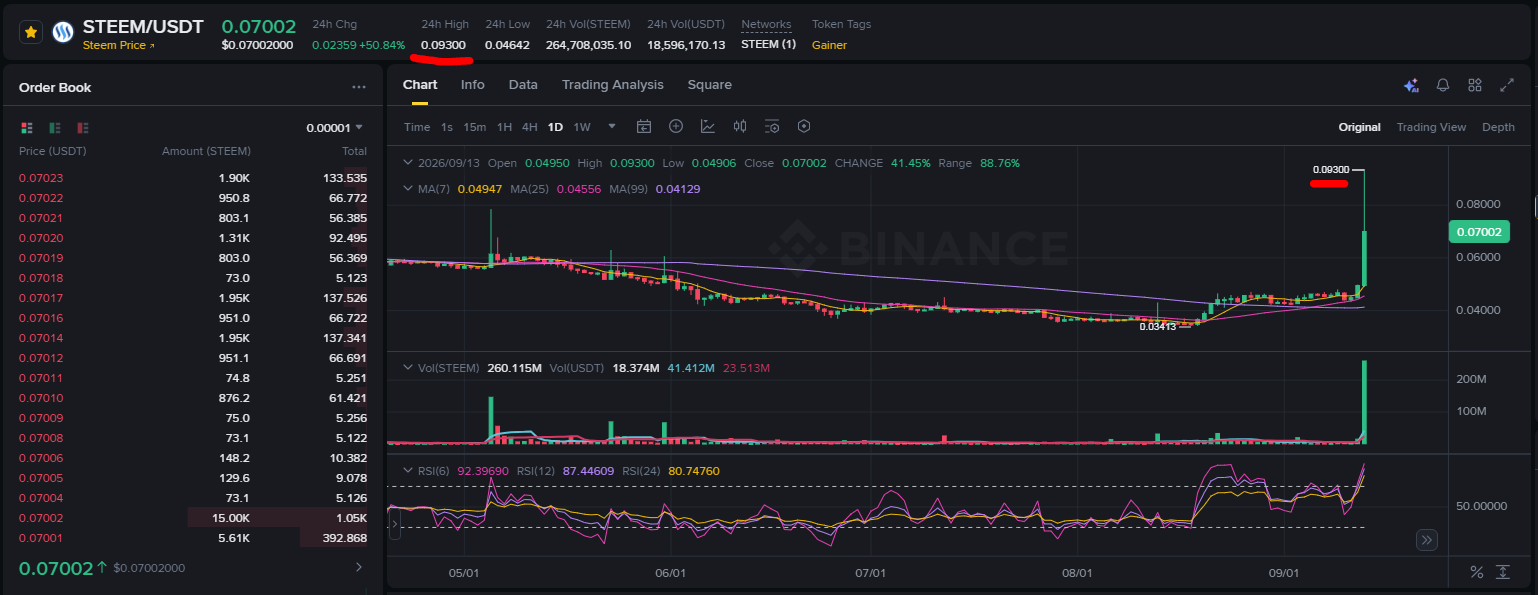Toggle percentage scale on the chart
1538x595 pixels.
(x=1476, y=572)
